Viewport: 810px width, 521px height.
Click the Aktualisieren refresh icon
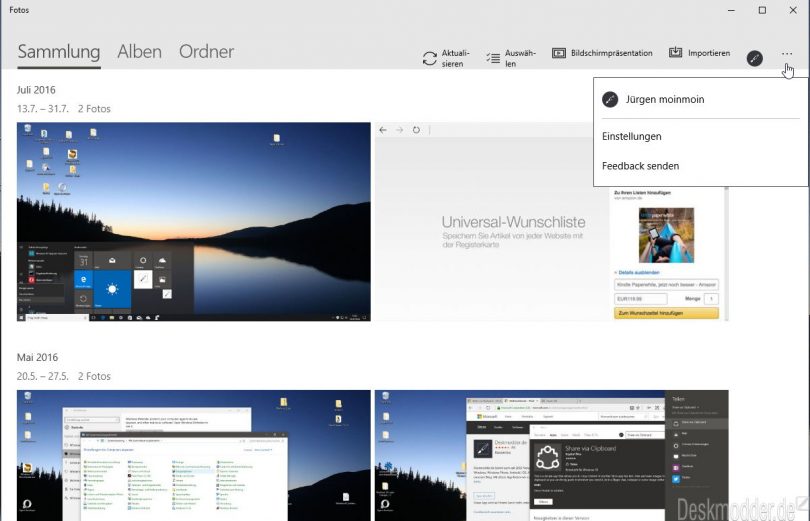(430, 58)
